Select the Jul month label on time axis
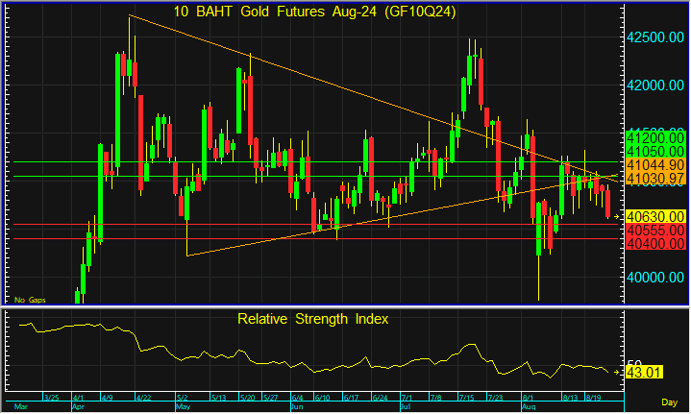This screenshot has height=414, width=691. point(406,408)
